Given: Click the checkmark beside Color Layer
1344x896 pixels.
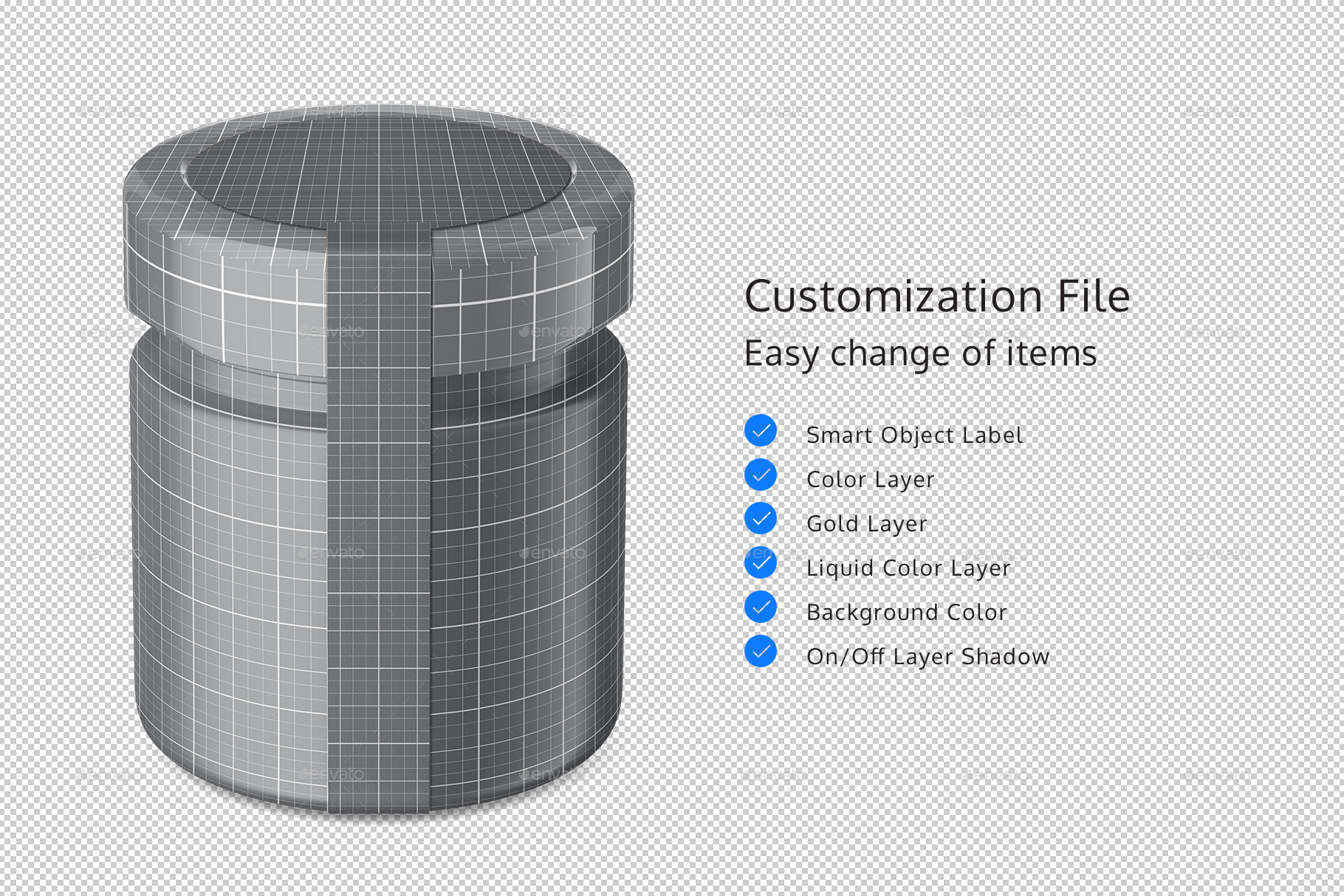Looking at the screenshot, I should [761, 475].
